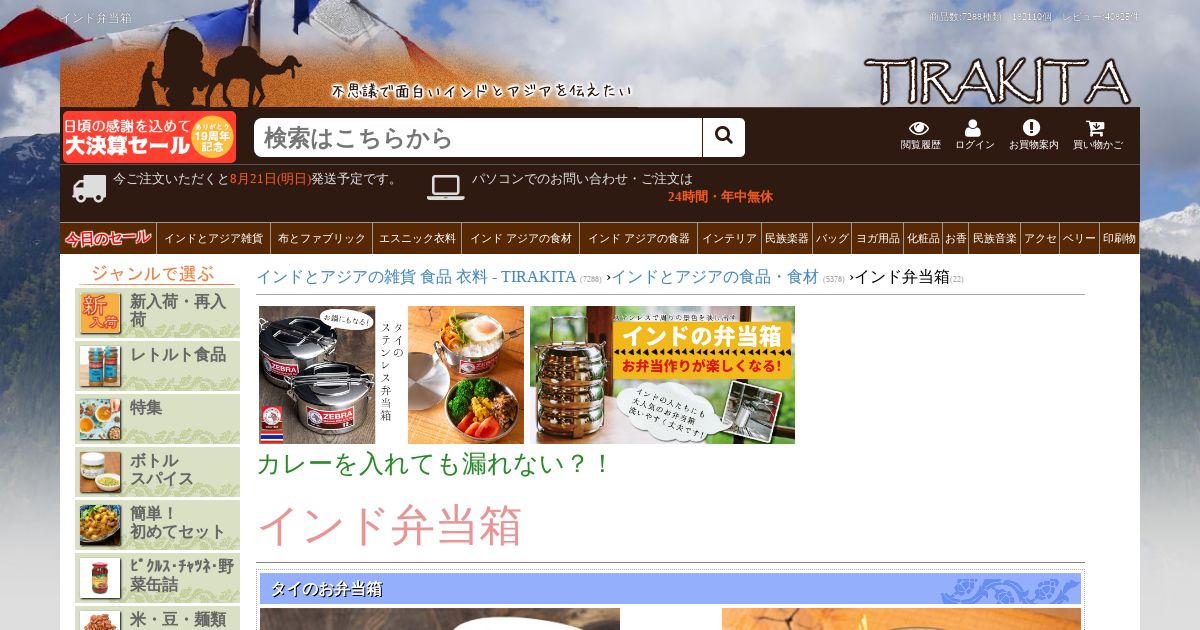
Task: Open お香 menu item
Action: [x=956, y=238]
